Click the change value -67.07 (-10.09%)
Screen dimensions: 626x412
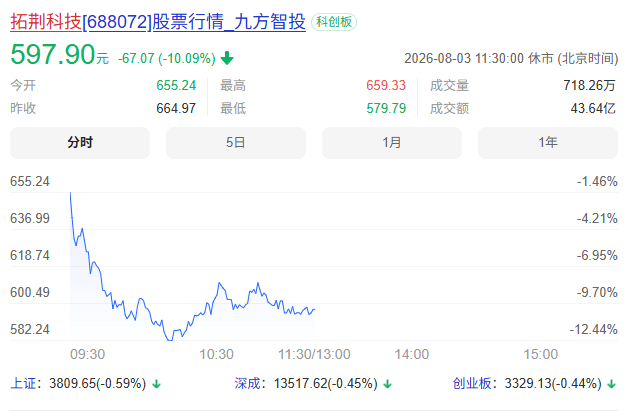click(x=166, y=58)
